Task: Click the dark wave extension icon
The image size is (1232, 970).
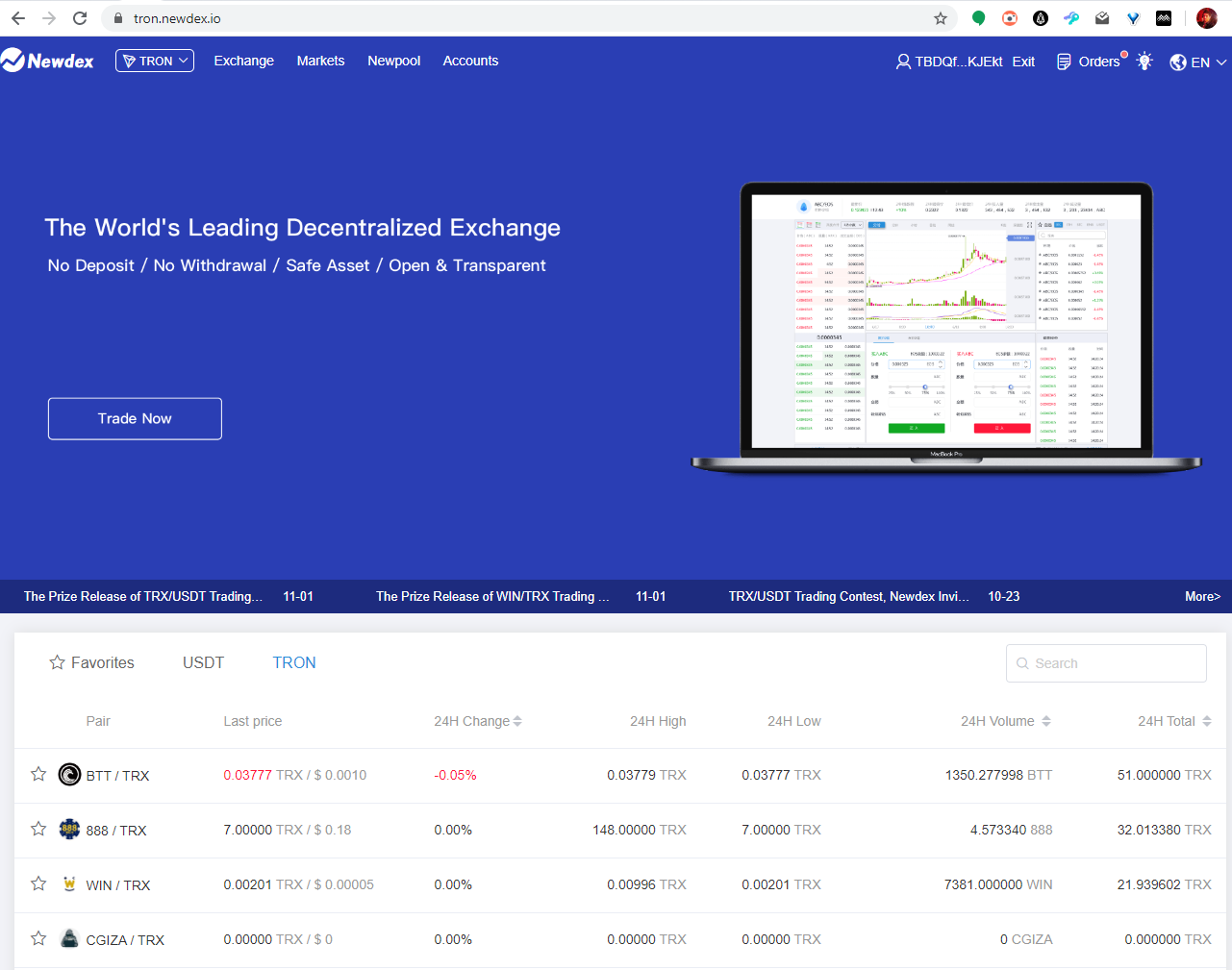Action: [x=1164, y=18]
